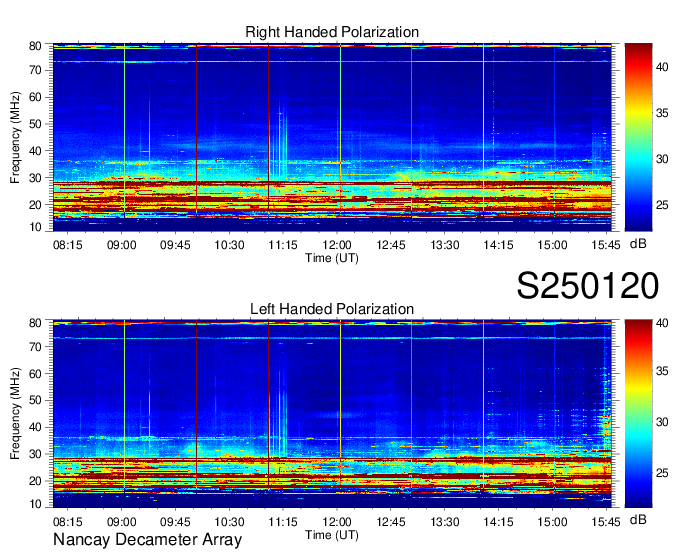680x552 pixels.
Task: Click the "dB" unit beside Right Handed colorbar
Action: click(x=638, y=244)
